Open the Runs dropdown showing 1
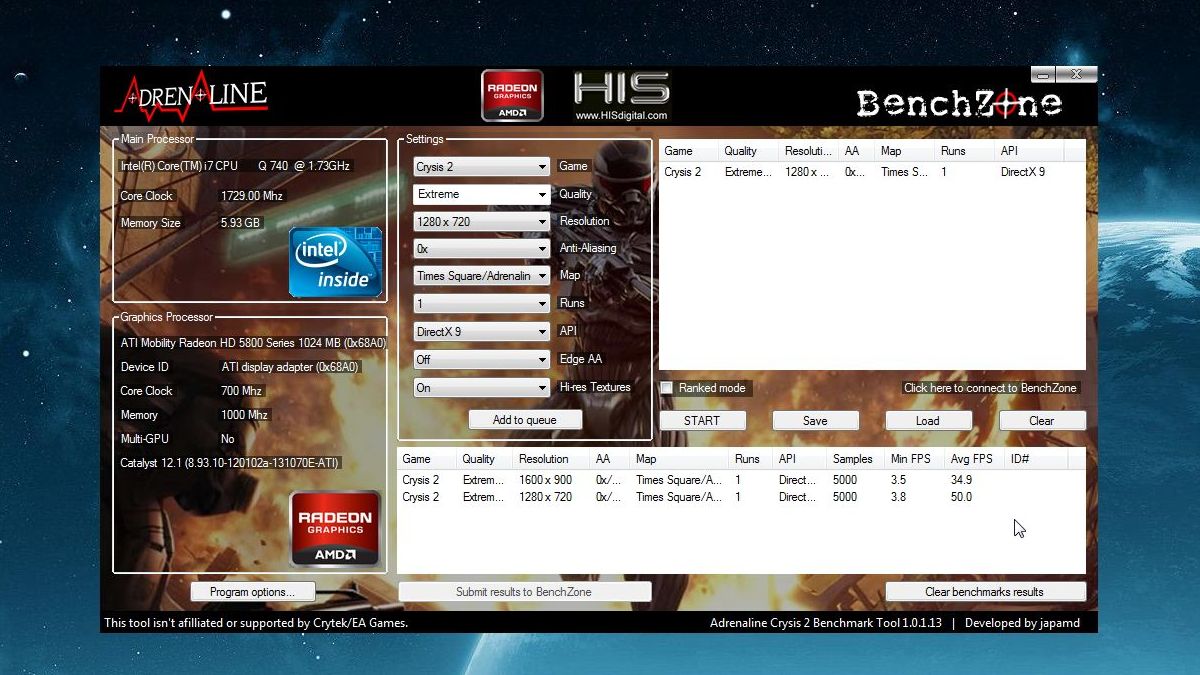This screenshot has height=675, width=1200. point(482,304)
